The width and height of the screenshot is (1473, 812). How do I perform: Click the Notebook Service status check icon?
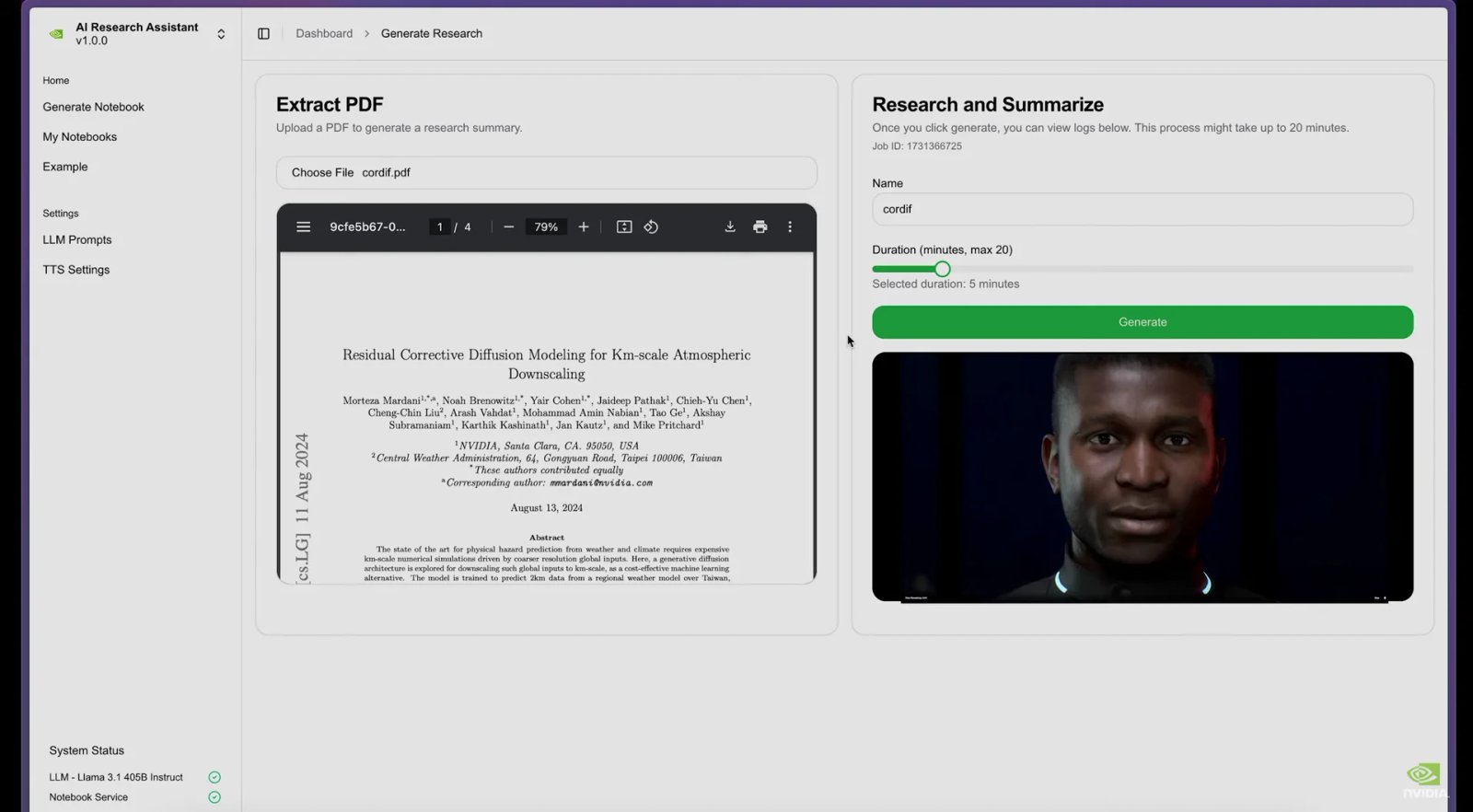click(x=215, y=797)
